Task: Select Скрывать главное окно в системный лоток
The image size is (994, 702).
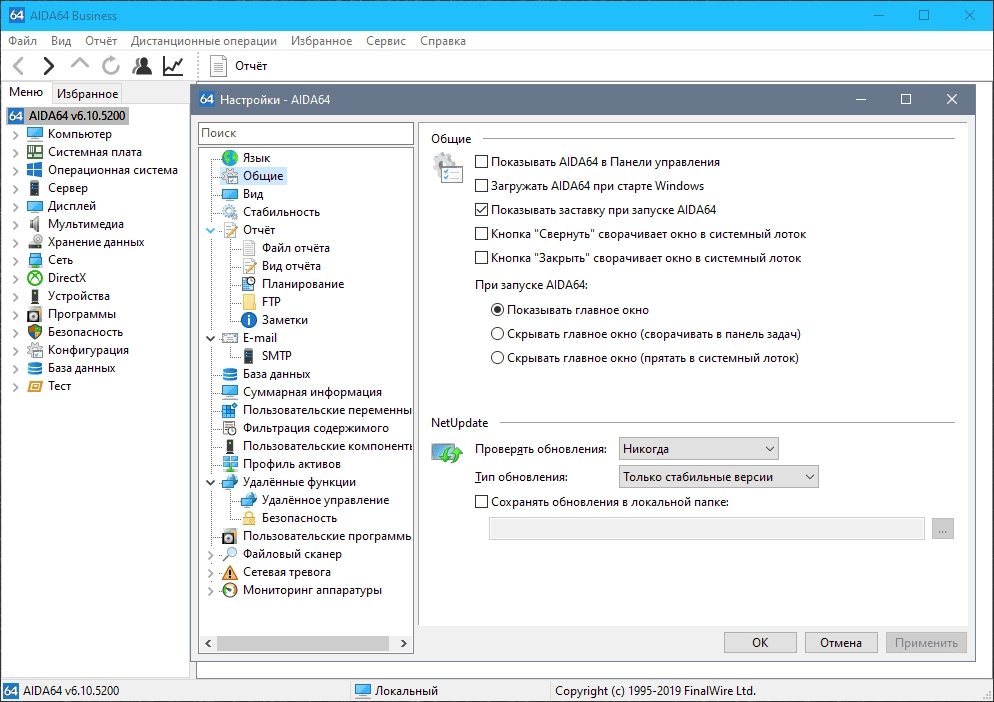Action: [498, 358]
